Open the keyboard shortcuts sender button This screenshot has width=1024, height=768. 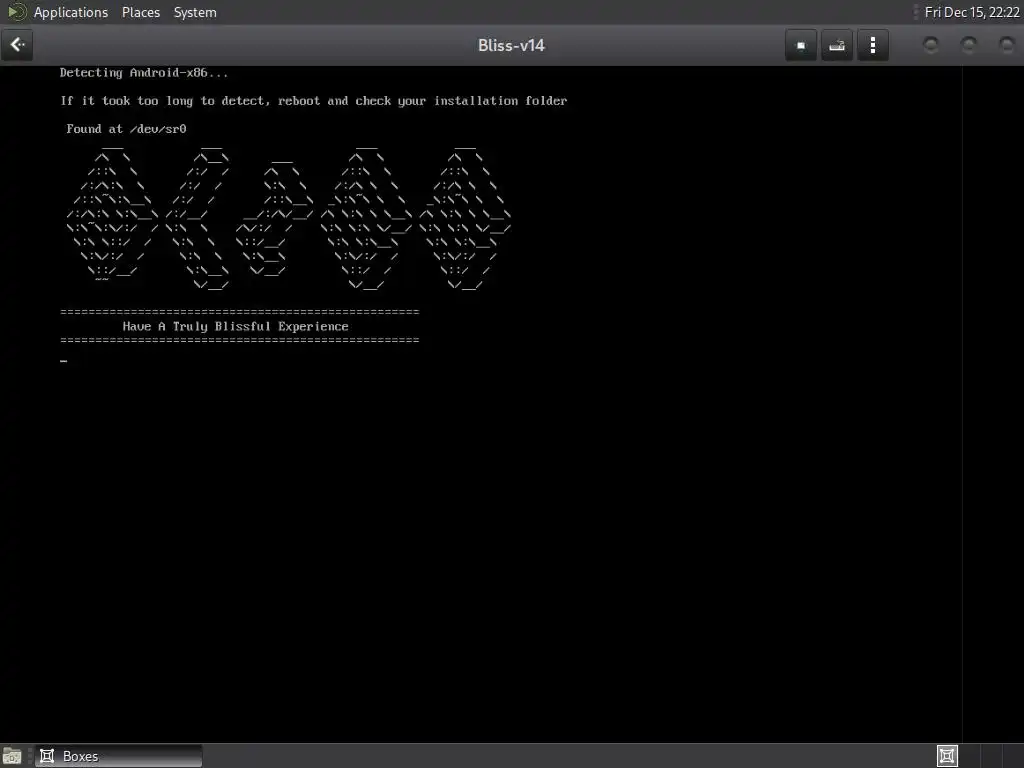tap(837, 45)
